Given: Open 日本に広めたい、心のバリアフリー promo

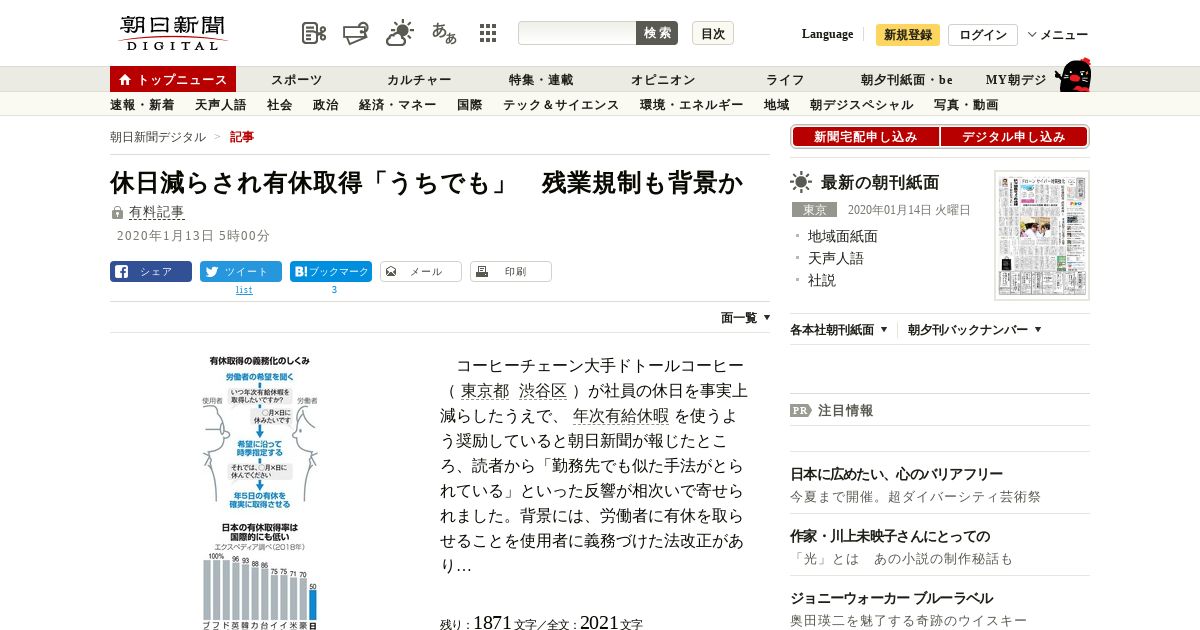Looking at the screenshot, I should point(896,474).
